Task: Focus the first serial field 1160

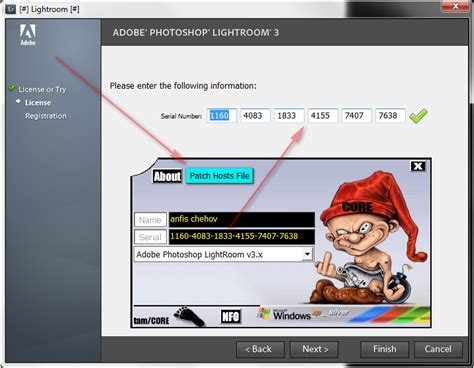Action: 221,116
